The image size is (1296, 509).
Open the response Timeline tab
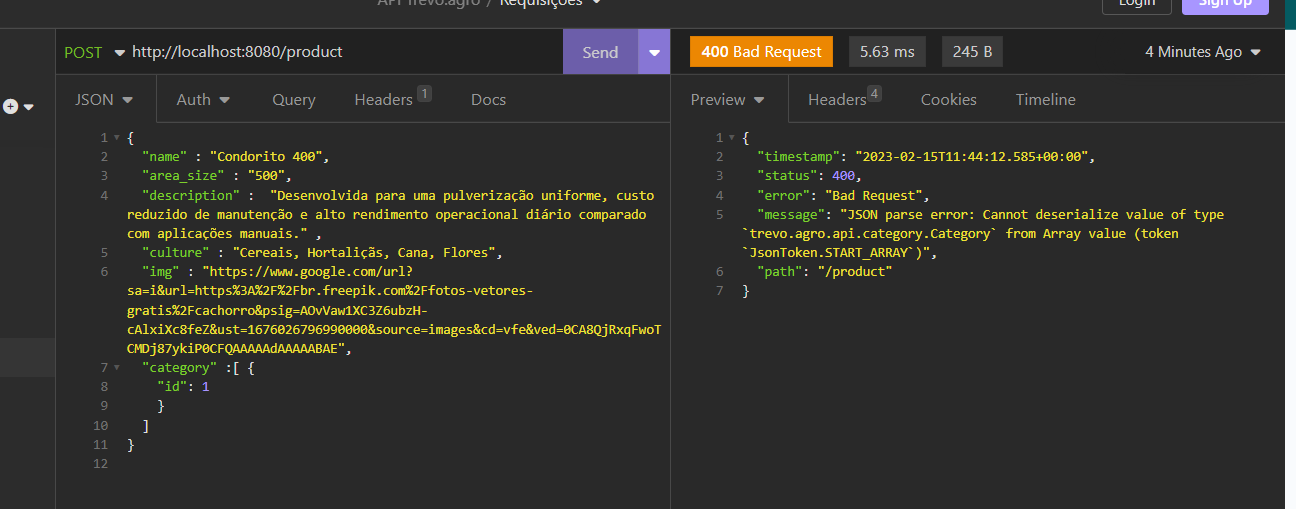[1045, 100]
